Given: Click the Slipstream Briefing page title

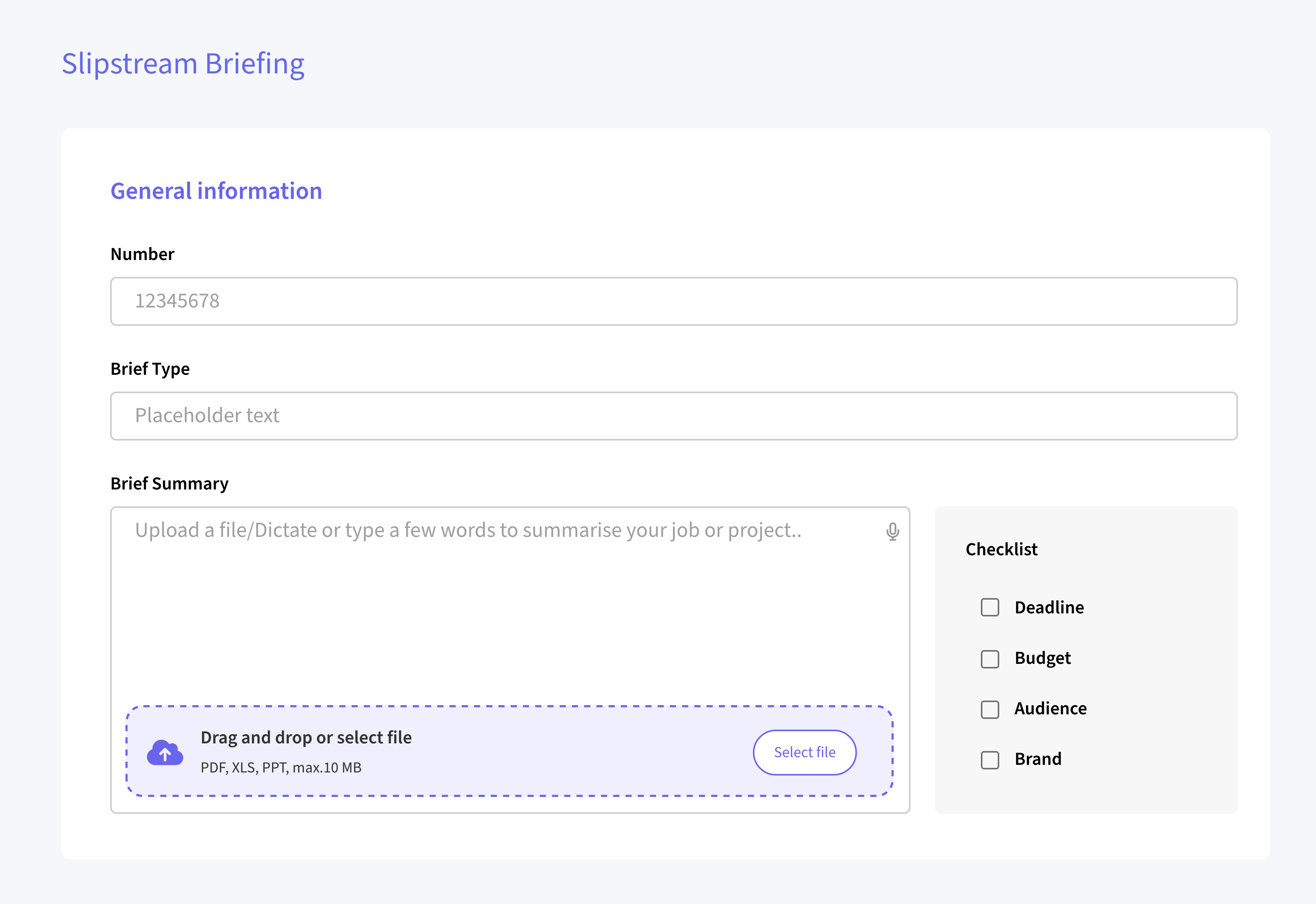Looking at the screenshot, I should tap(183, 63).
